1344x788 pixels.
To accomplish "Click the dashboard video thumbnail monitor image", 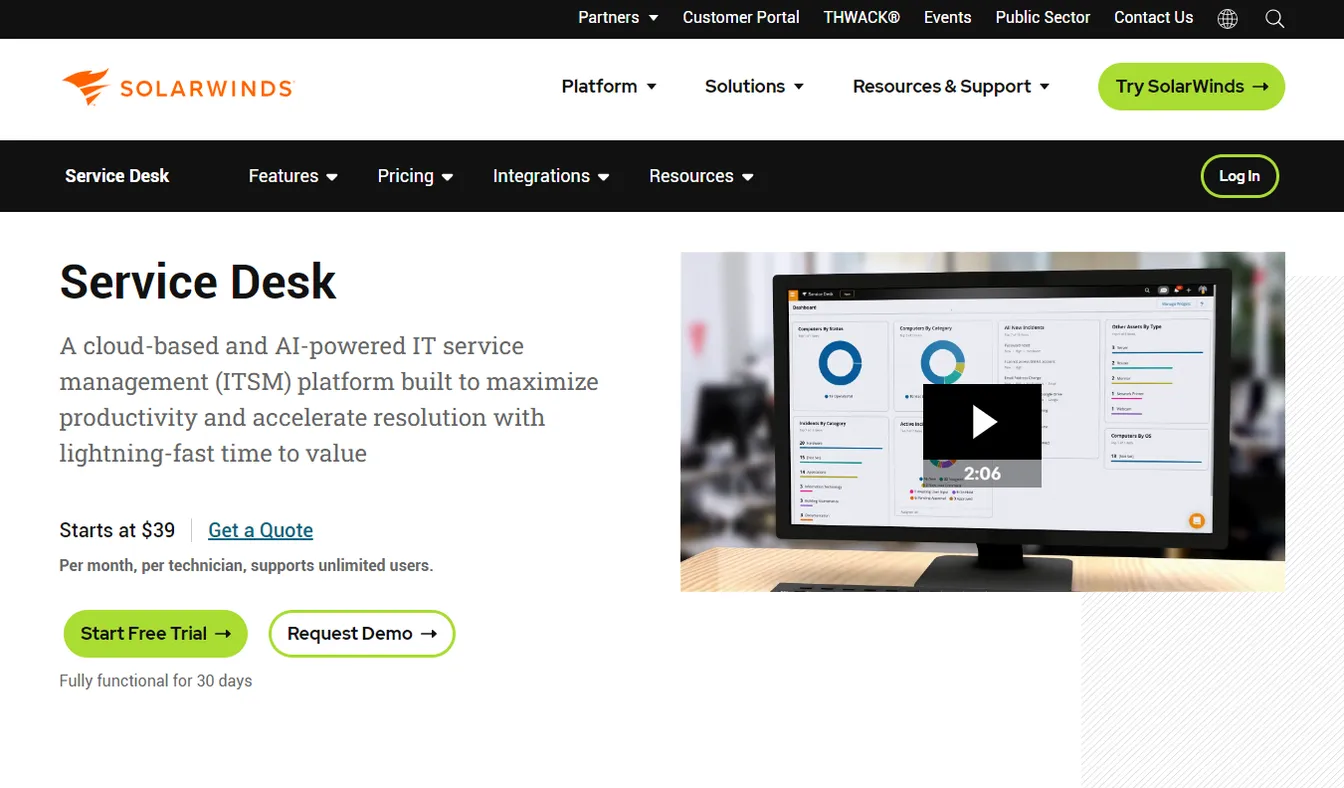I will click(982, 421).
